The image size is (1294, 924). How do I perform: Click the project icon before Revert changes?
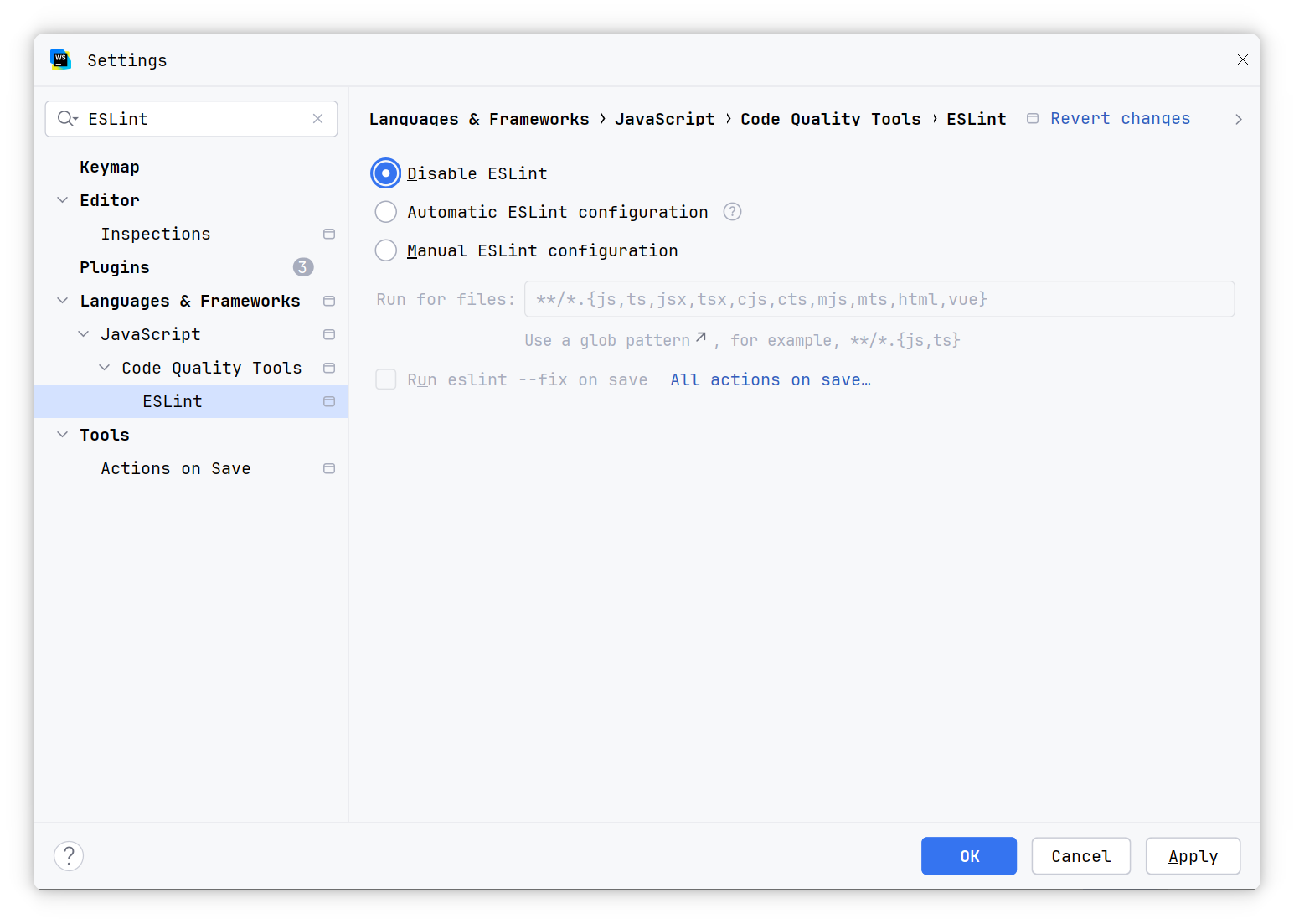pyautogui.click(x=1033, y=119)
